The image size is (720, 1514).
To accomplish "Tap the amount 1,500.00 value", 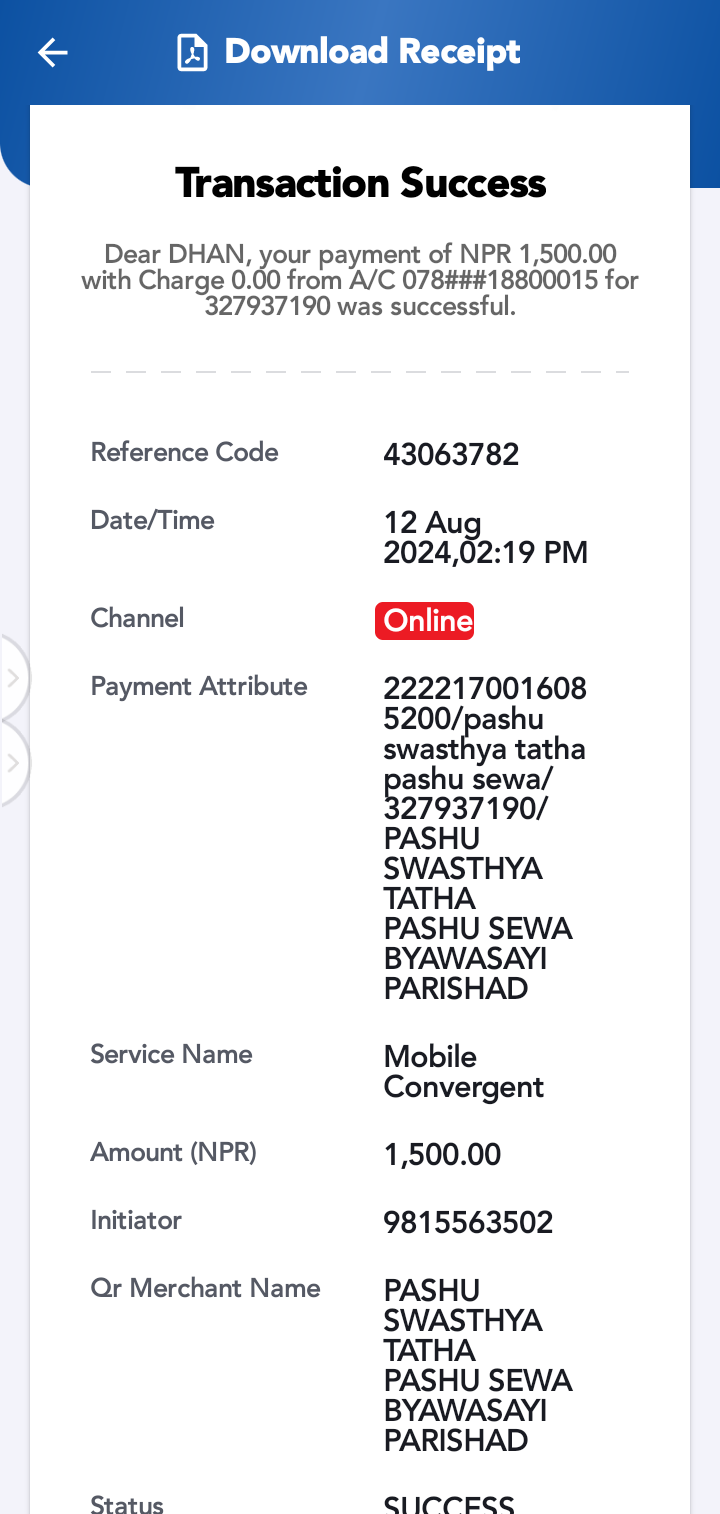I will 442,1155.
